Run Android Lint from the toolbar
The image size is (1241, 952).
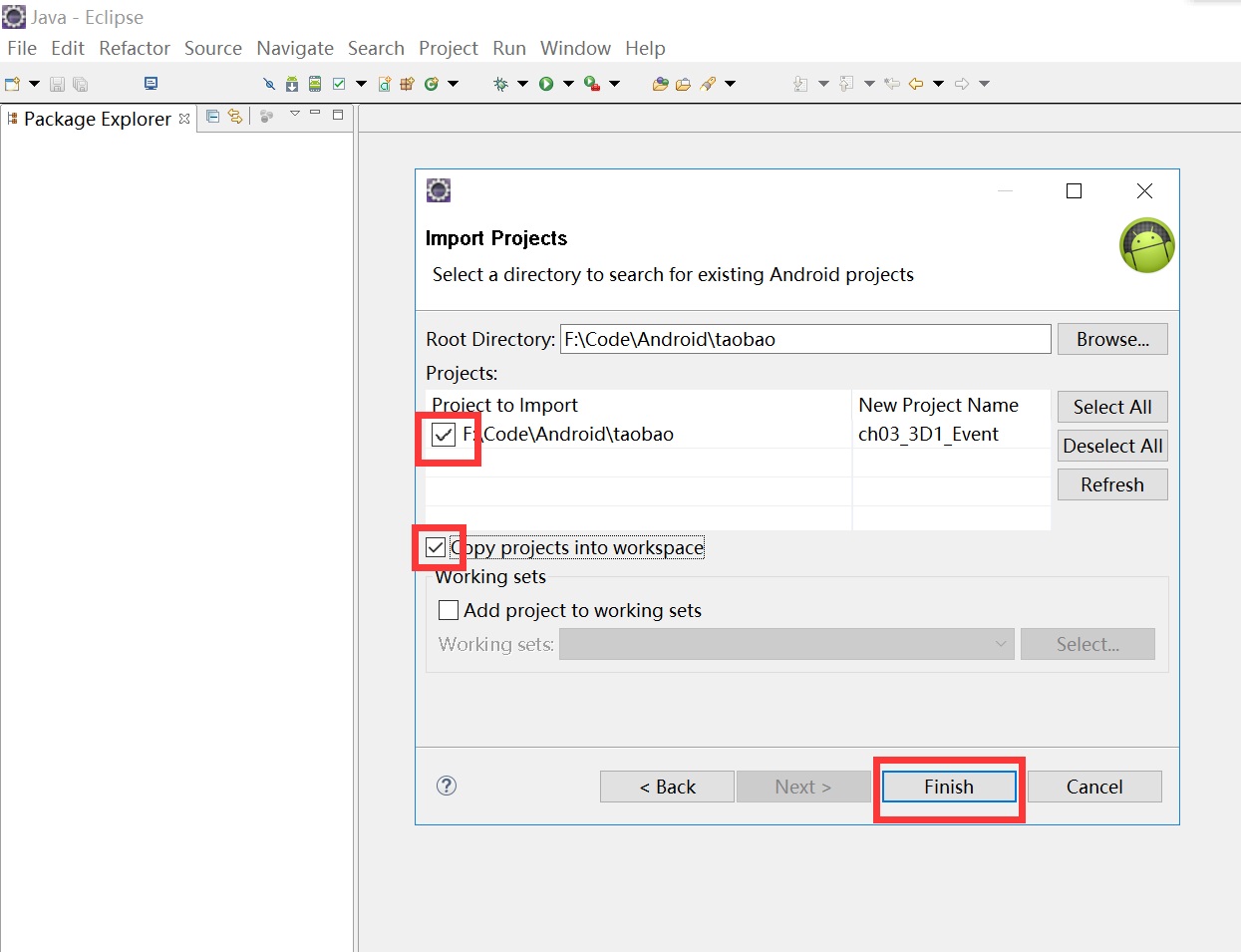pos(337,84)
